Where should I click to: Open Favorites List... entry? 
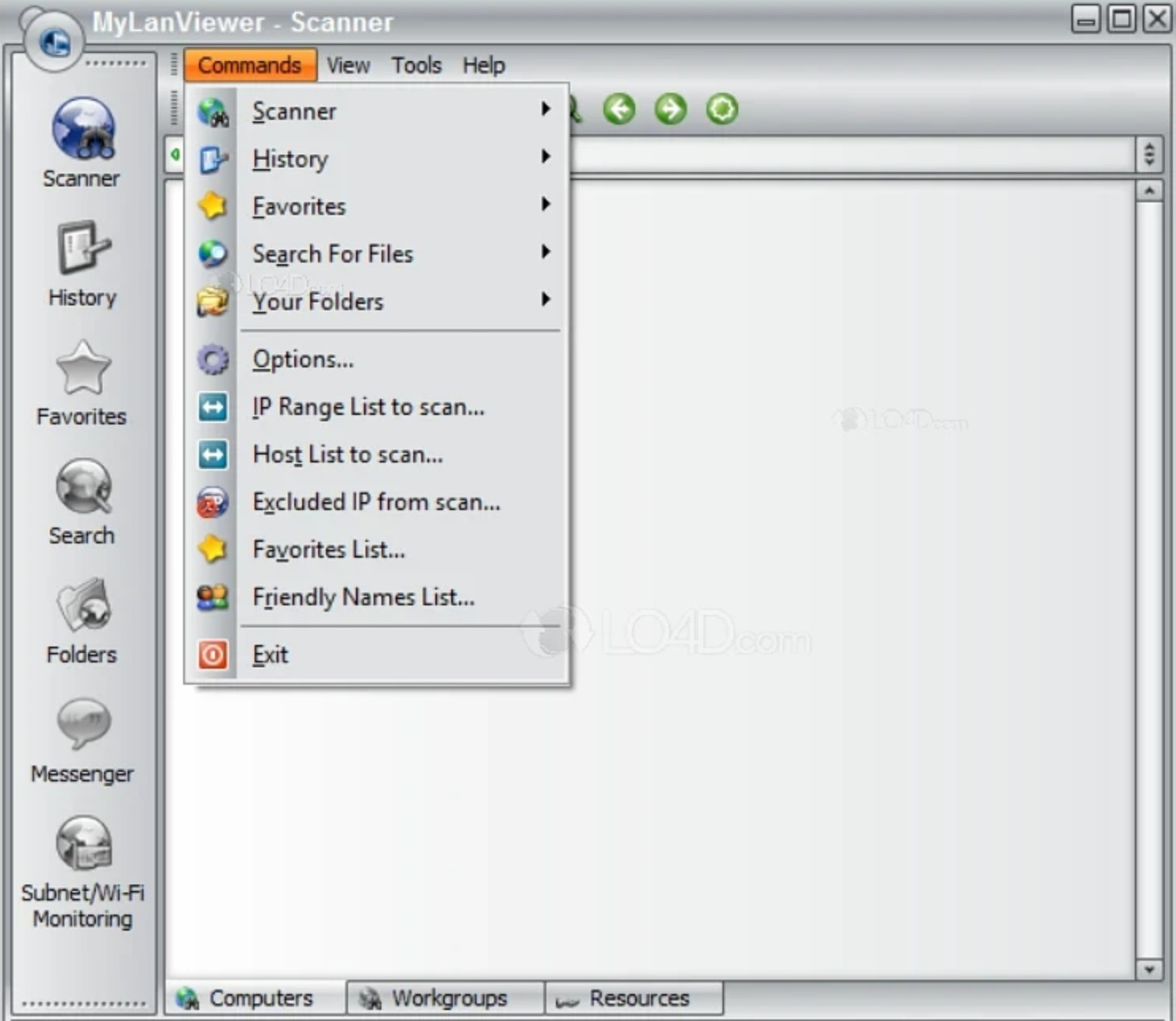coord(377,549)
